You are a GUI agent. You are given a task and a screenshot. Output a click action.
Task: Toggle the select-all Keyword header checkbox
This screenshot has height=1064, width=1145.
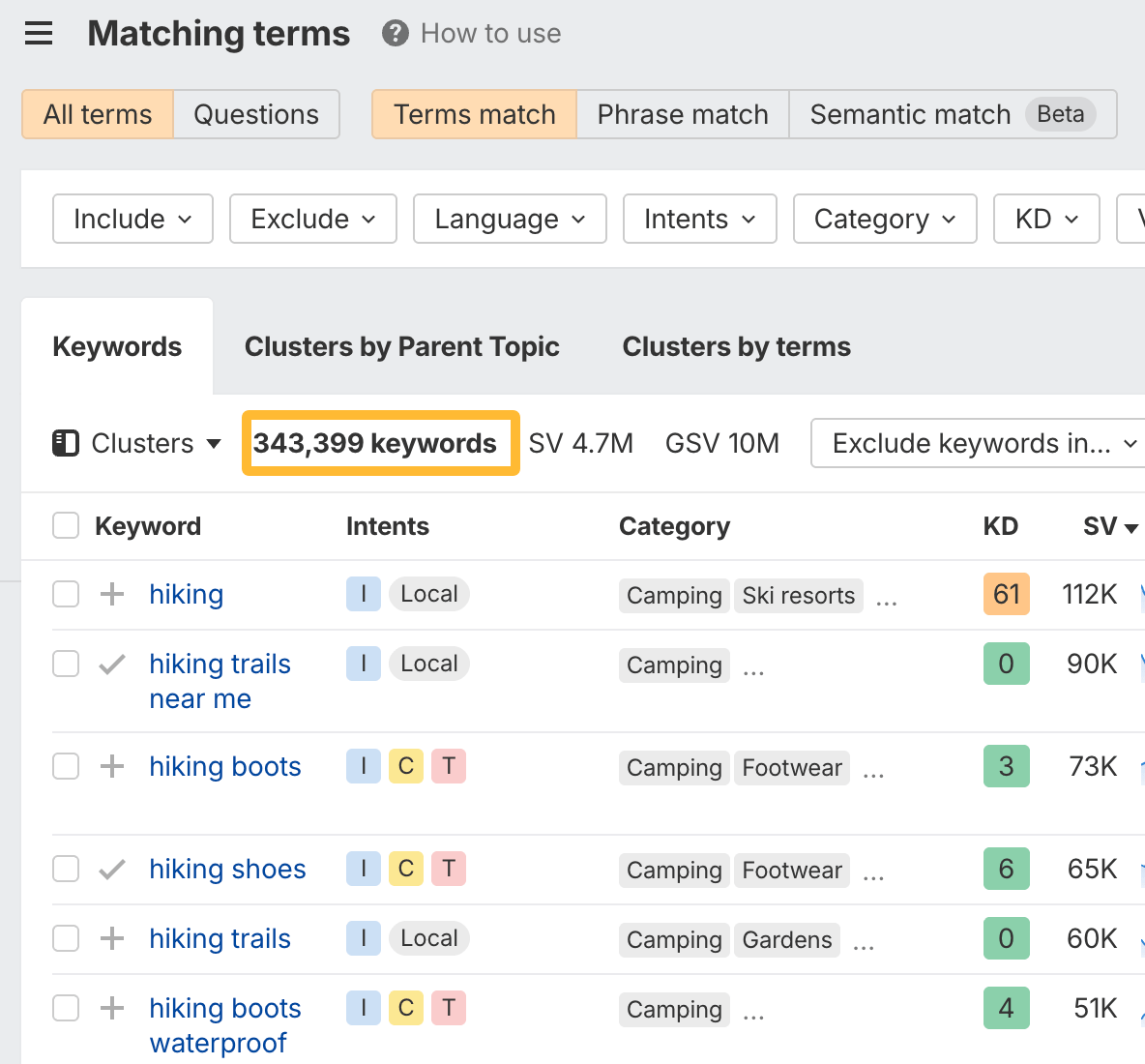click(66, 526)
